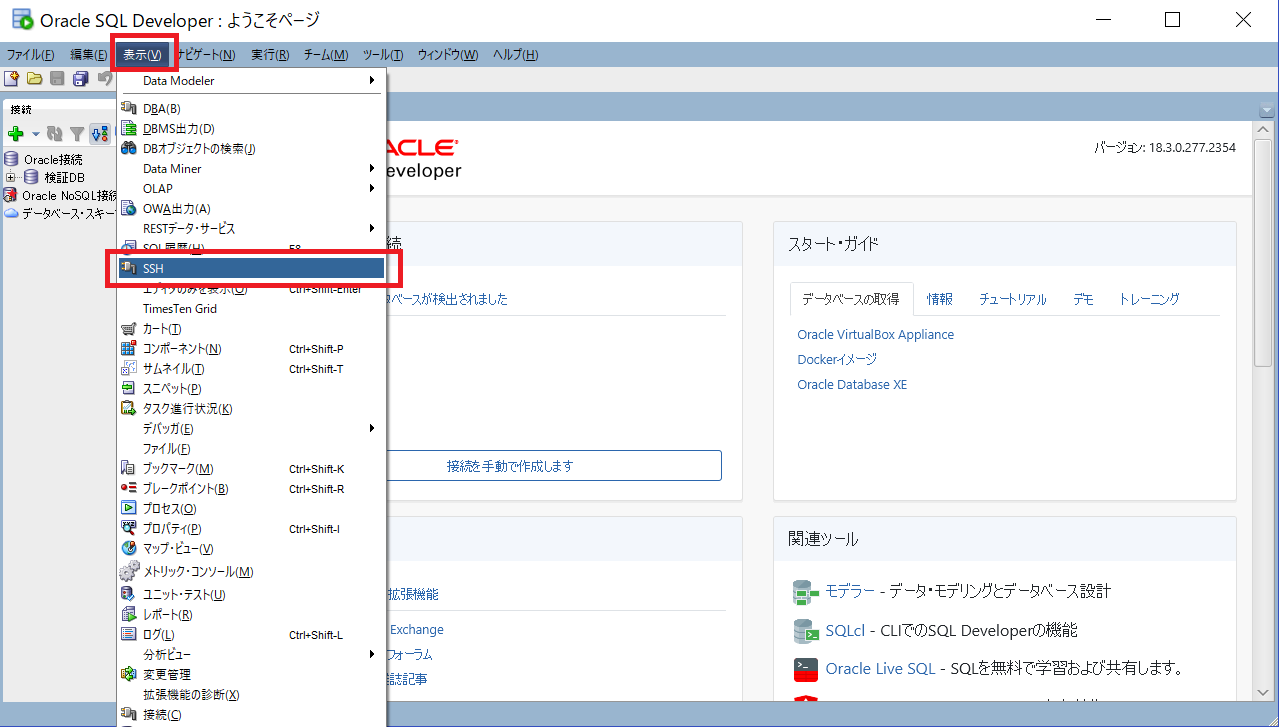Open the Oracle Live SQL link
The height and width of the screenshot is (727, 1279).
[880, 669]
